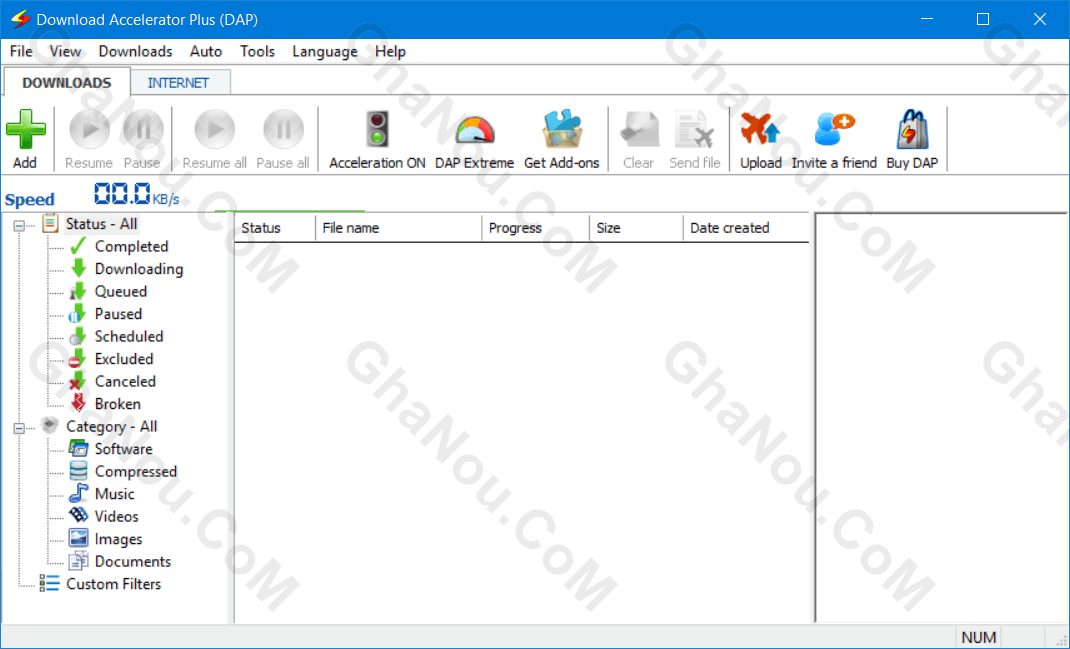
Task: Filter by Compressed category
Action: pos(136,472)
